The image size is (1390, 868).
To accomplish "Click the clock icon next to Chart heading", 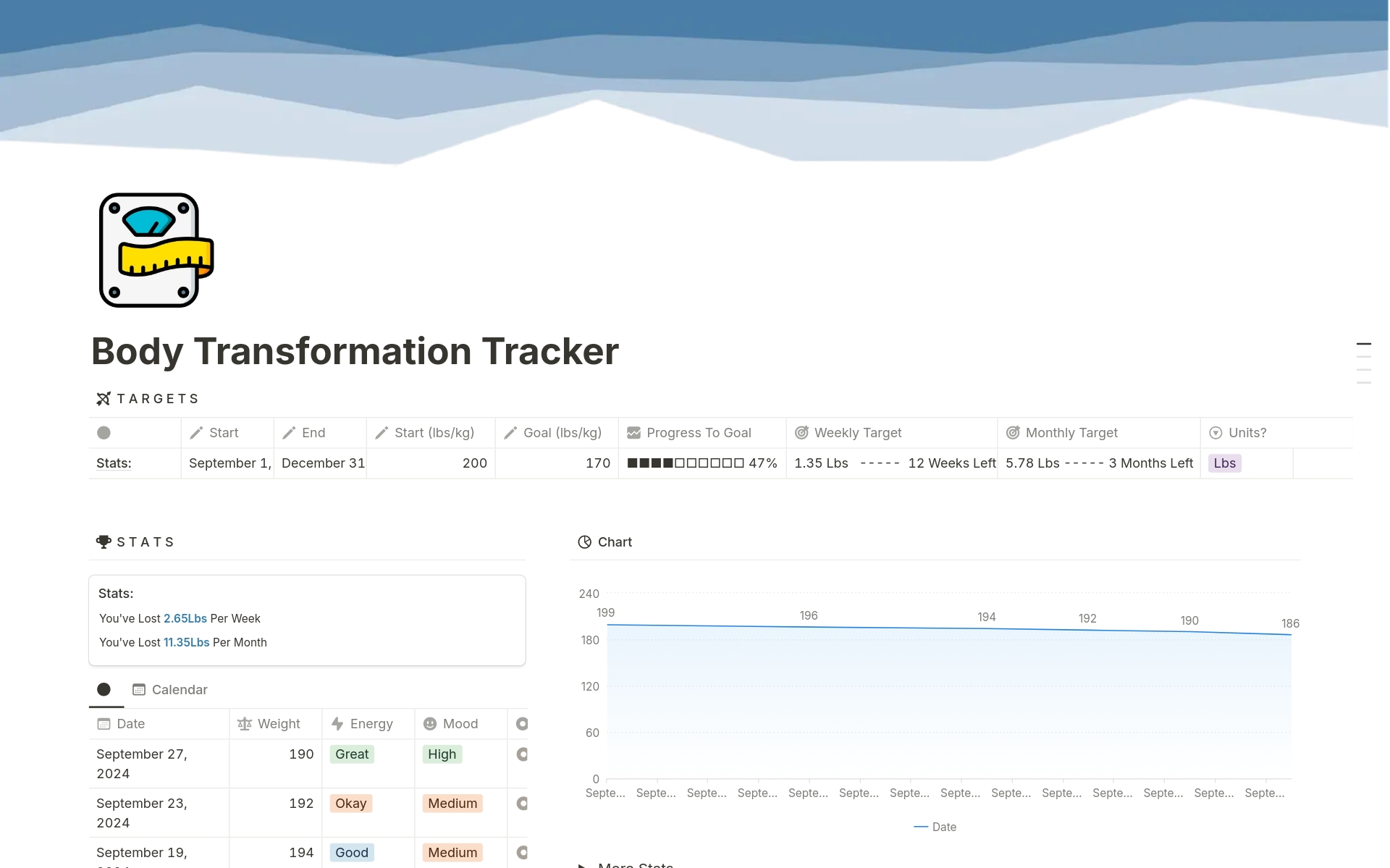I will (x=584, y=542).
